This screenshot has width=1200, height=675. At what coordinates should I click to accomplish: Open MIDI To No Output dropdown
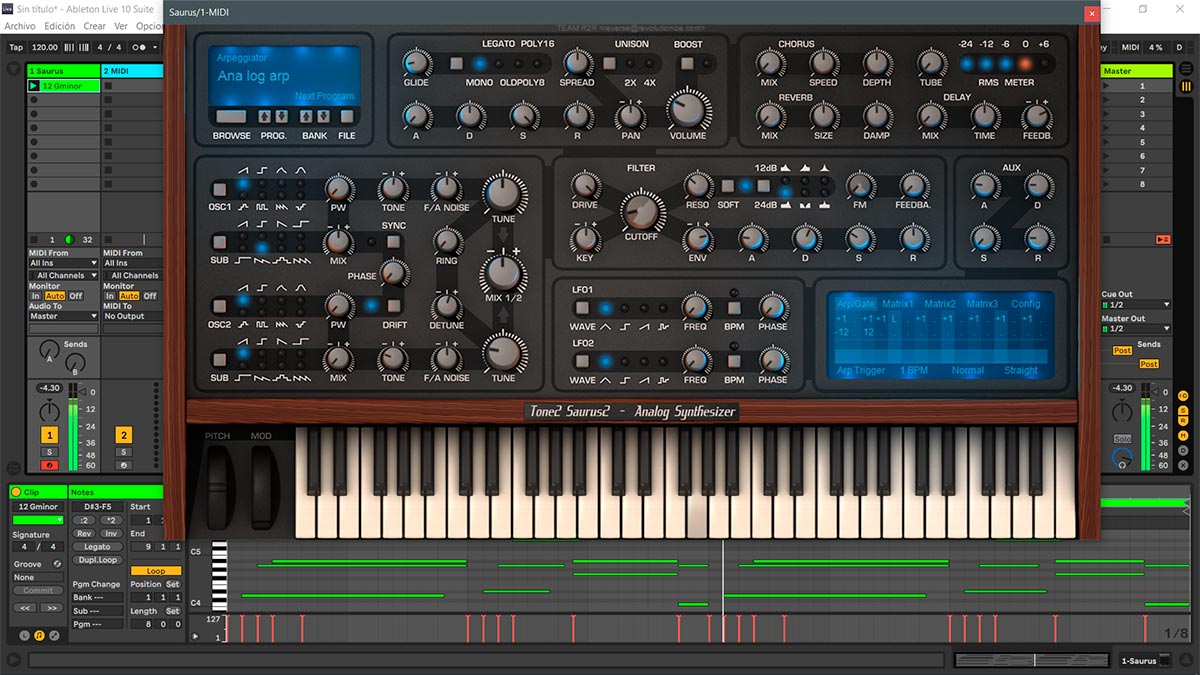click(132, 316)
